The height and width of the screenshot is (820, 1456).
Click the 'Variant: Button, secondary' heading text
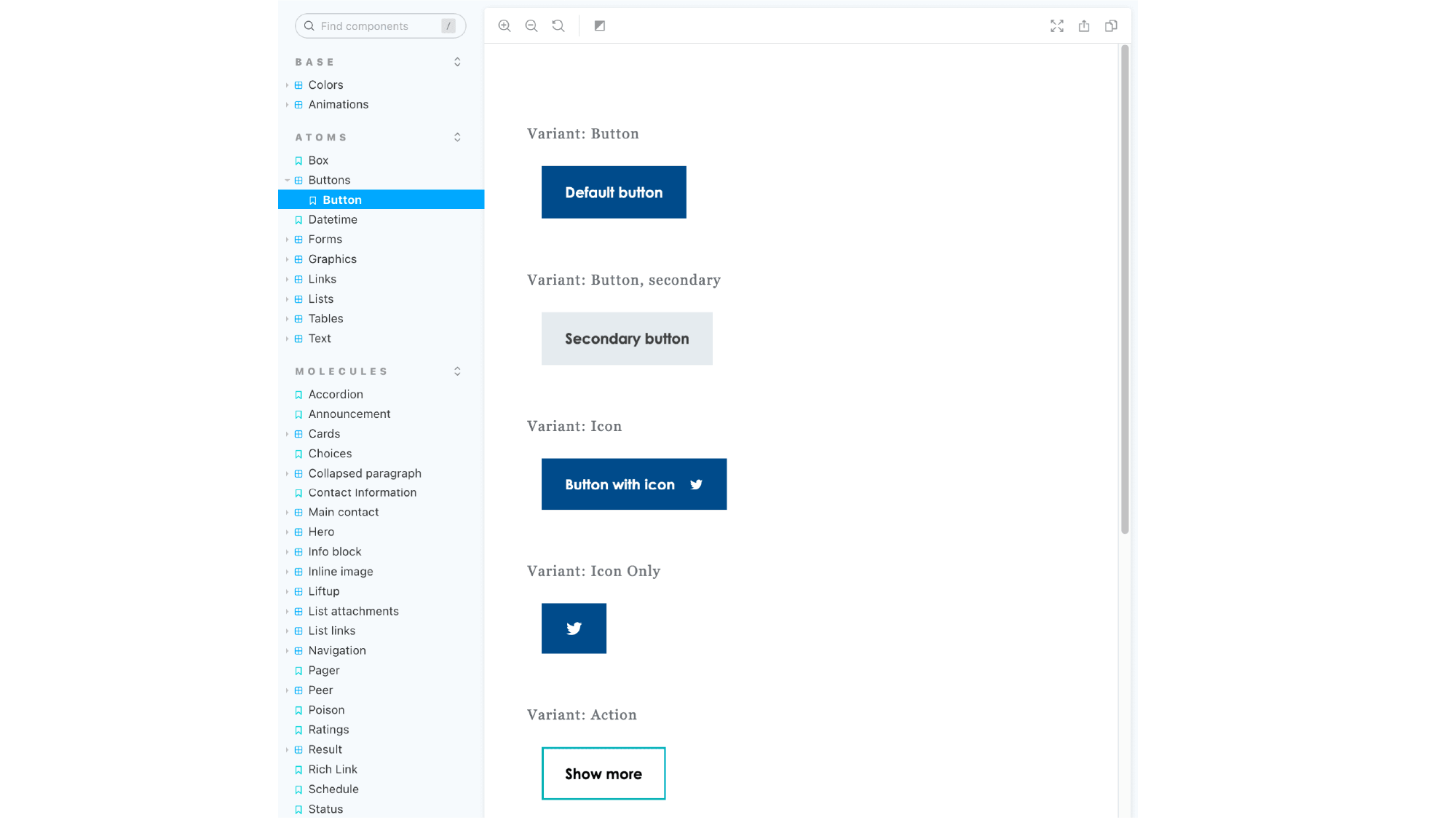624,280
